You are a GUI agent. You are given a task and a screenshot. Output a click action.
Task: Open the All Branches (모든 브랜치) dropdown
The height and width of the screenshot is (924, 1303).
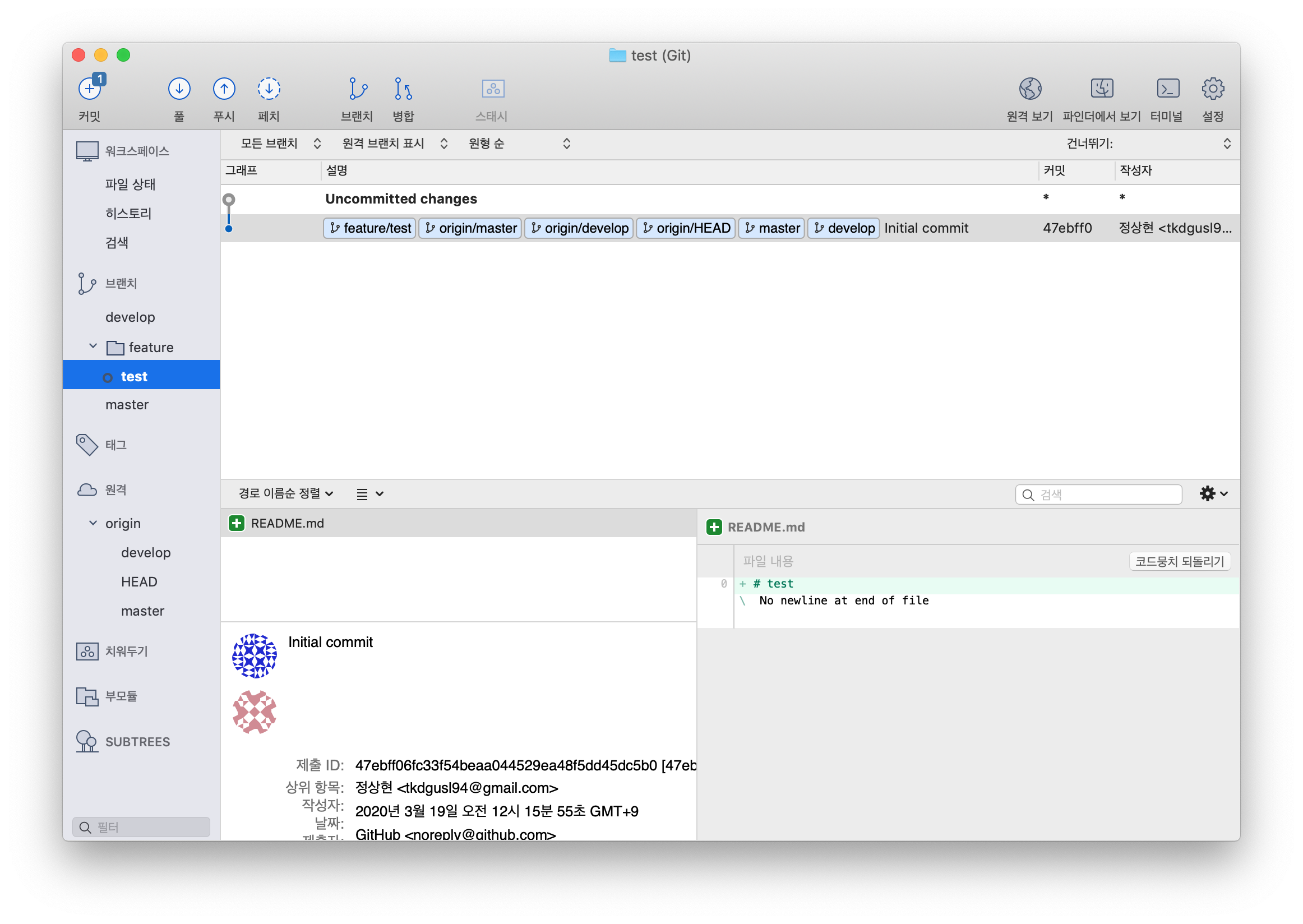point(280,144)
